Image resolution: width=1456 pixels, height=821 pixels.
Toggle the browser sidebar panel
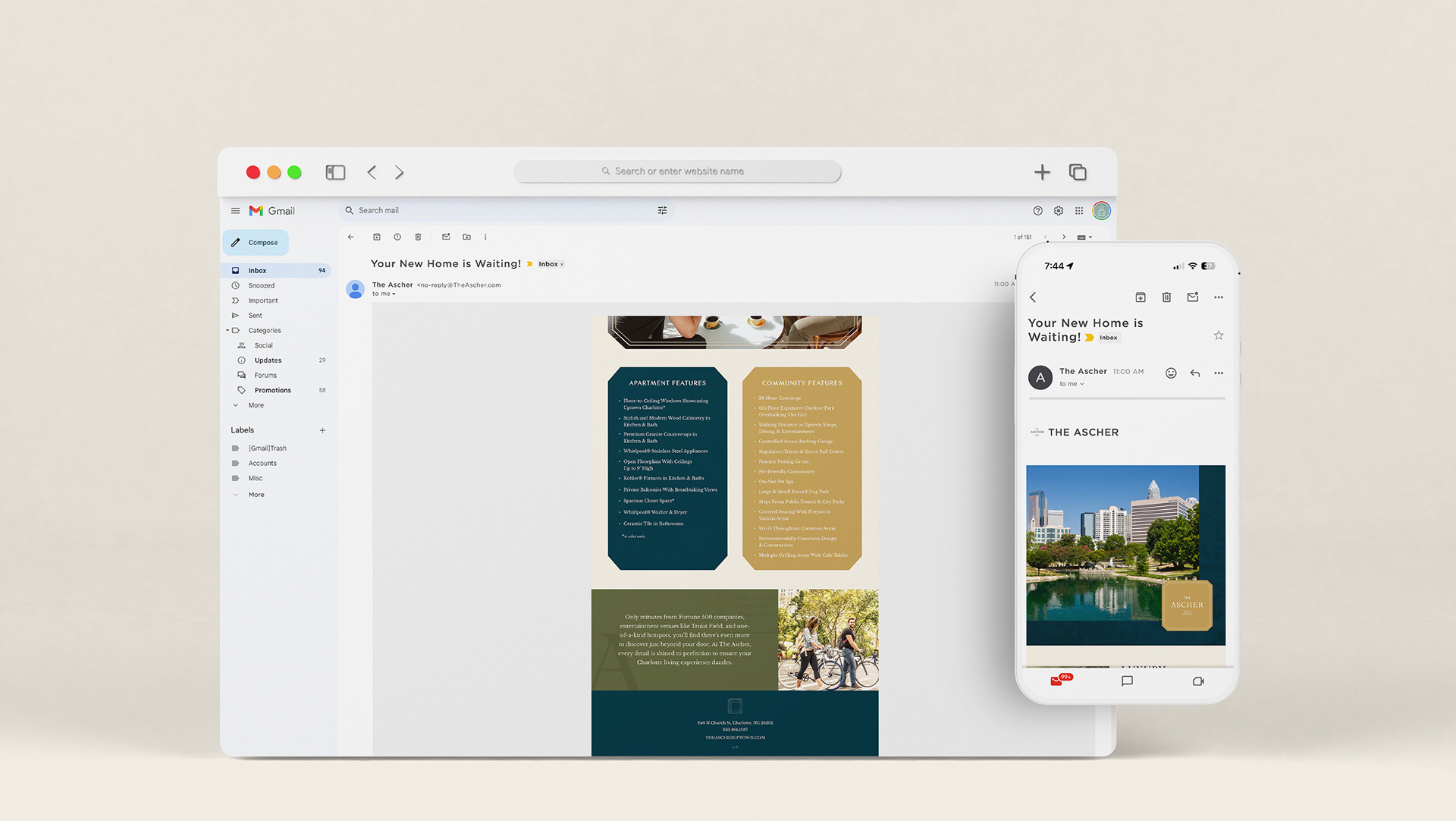coord(335,172)
